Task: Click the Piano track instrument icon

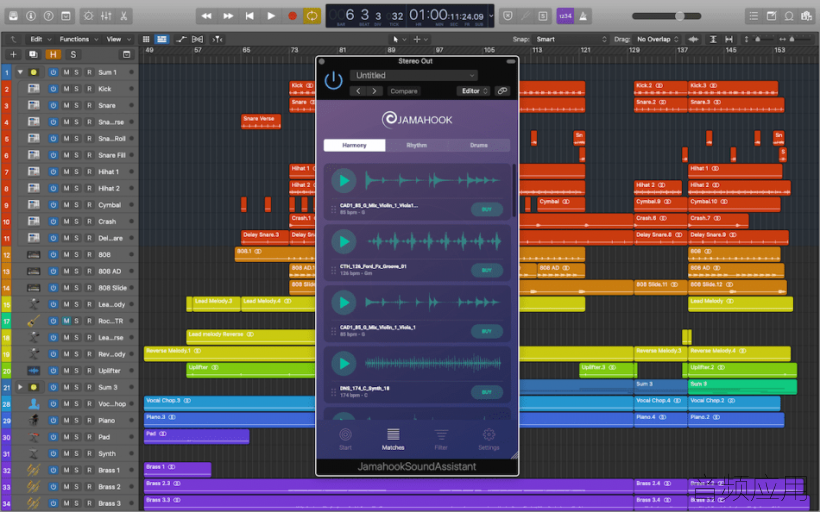Action: tap(34, 420)
